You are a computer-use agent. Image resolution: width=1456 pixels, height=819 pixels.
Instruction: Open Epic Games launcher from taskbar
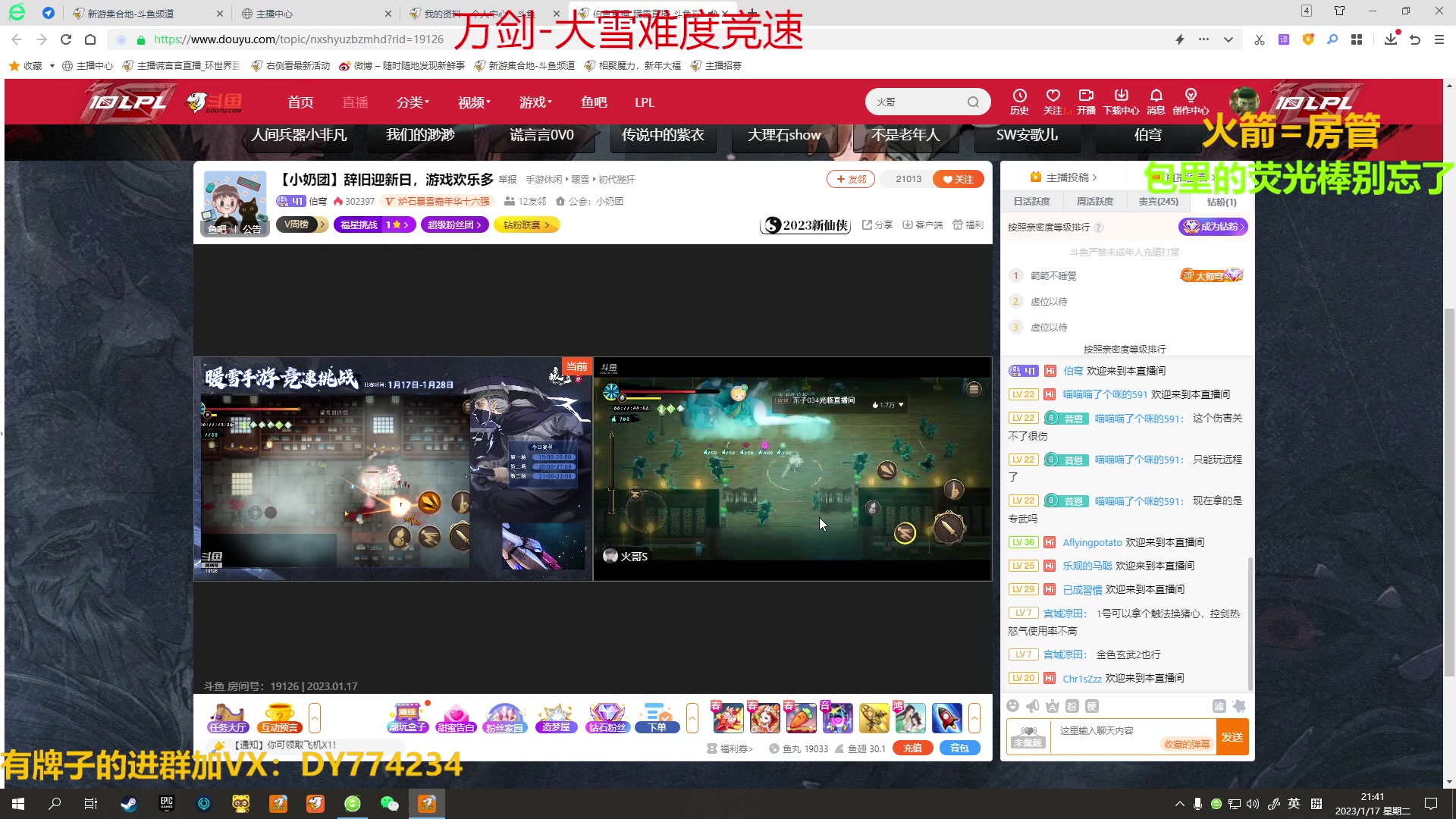(x=167, y=804)
